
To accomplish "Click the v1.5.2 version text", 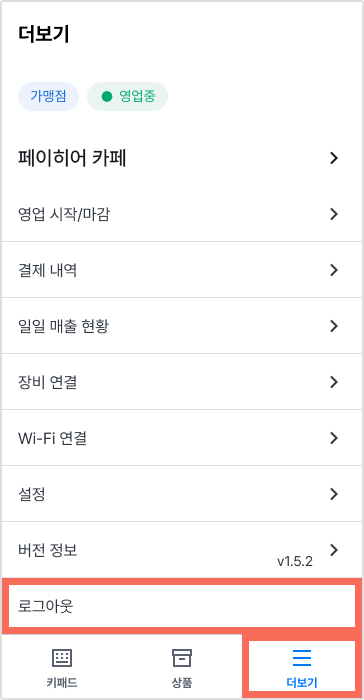I will click(x=295, y=562).
